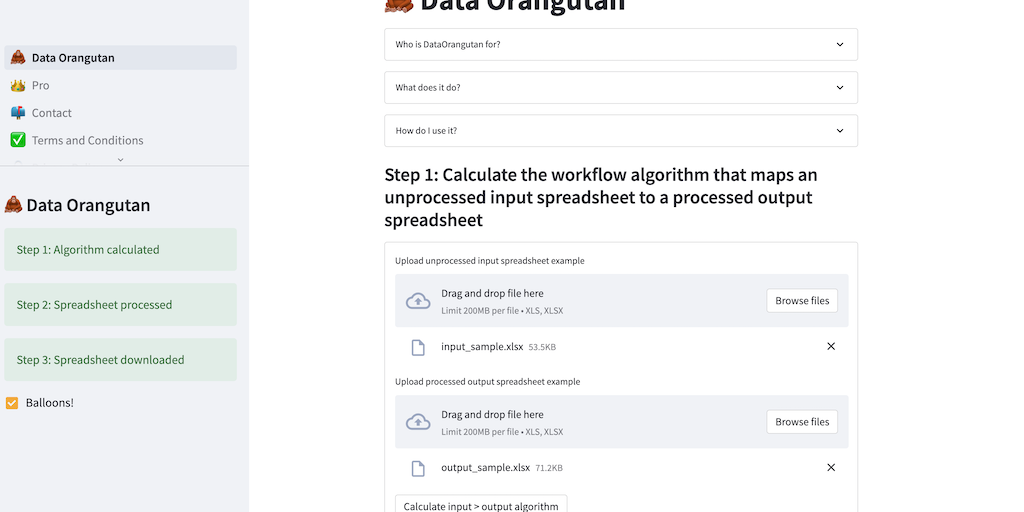Click the cloud upload icon for input spreadsheet
Screen dimensions: 1024x512
coord(418,301)
